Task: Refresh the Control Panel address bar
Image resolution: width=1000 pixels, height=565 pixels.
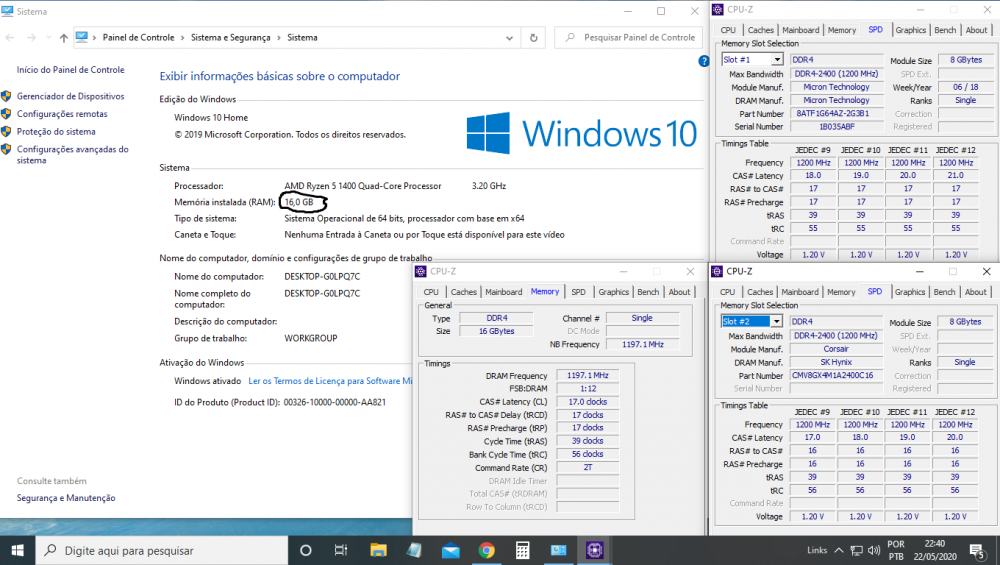Action: [x=534, y=38]
